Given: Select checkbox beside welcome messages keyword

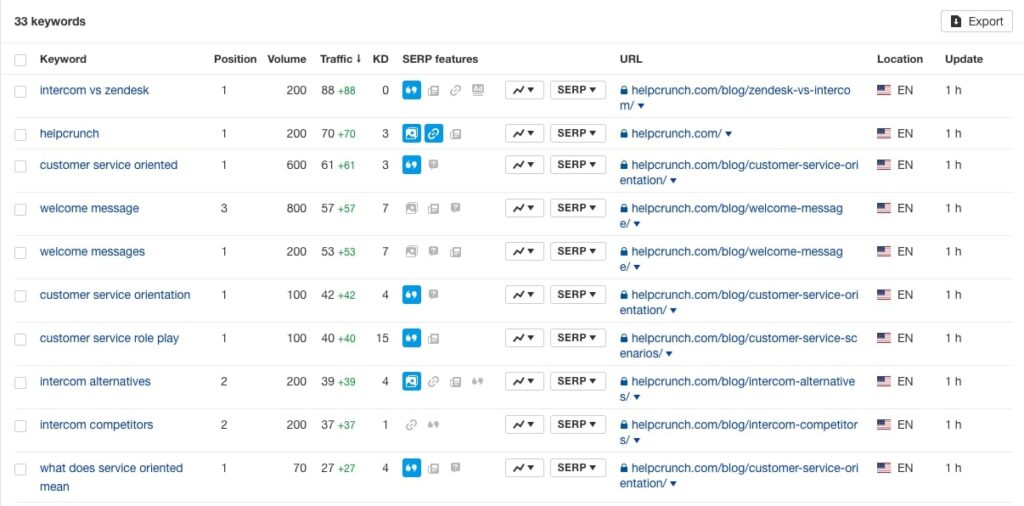Looking at the screenshot, I should click(x=20, y=253).
